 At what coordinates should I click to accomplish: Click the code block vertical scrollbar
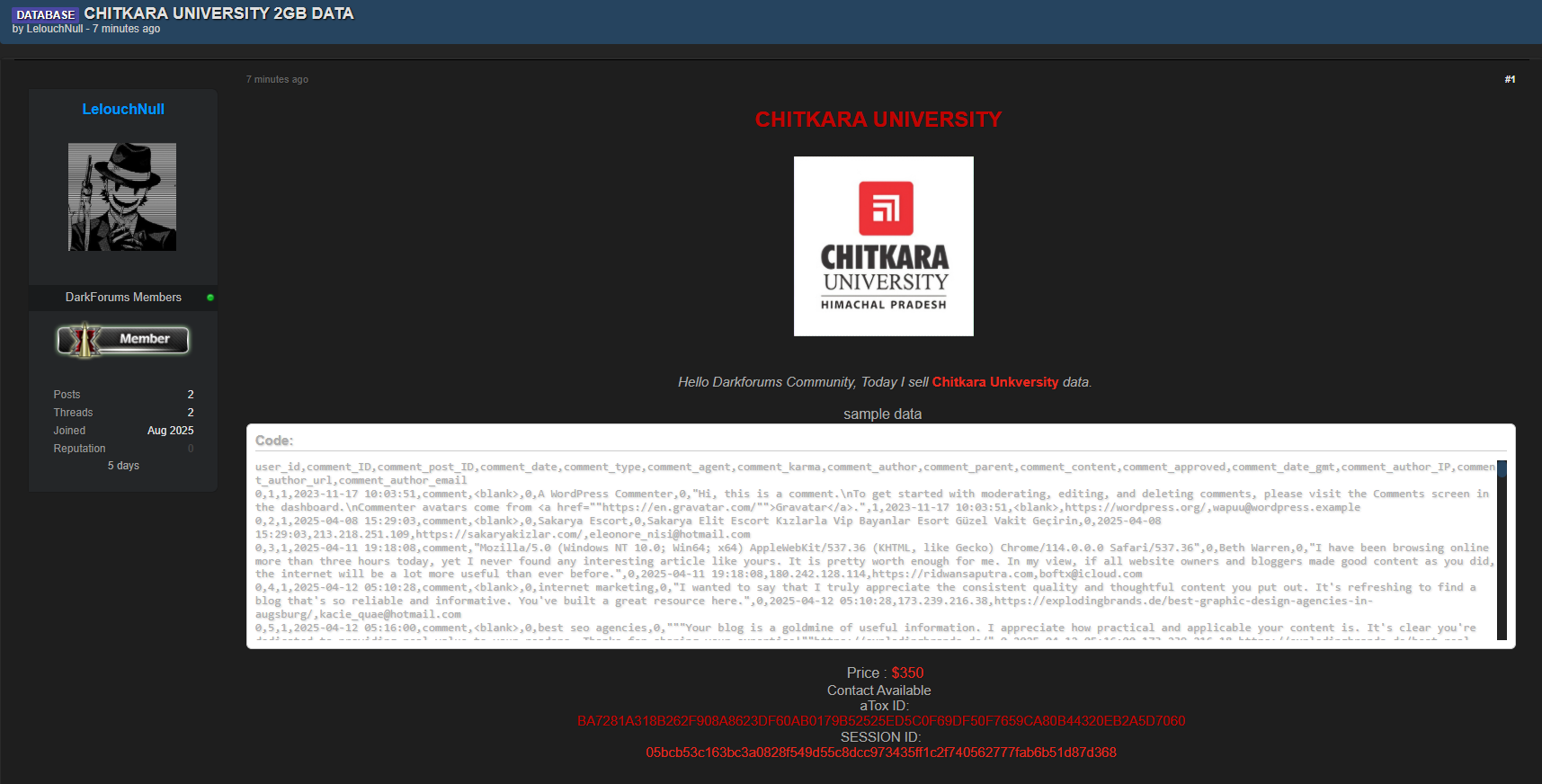tap(1502, 548)
